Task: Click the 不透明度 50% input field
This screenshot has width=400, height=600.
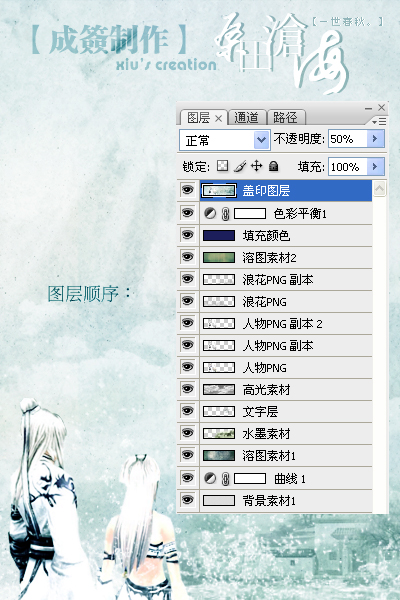Action: (x=348, y=139)
